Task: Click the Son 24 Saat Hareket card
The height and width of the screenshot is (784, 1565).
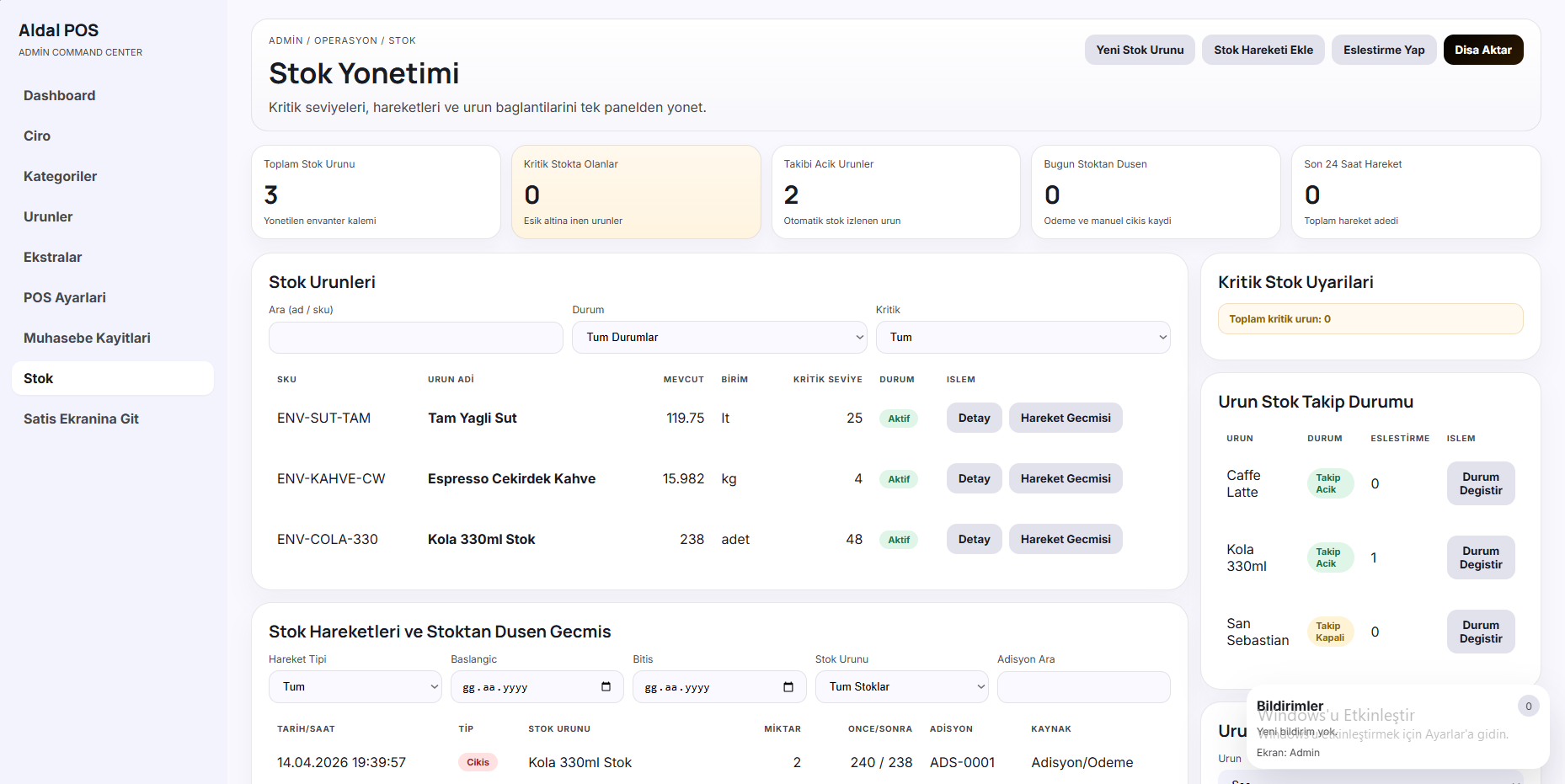Action: click(x=1416, y=192)
